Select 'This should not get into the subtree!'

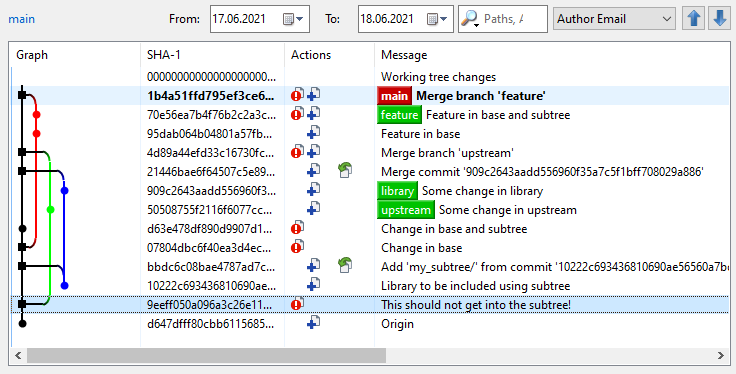click(x=476, y=305)
